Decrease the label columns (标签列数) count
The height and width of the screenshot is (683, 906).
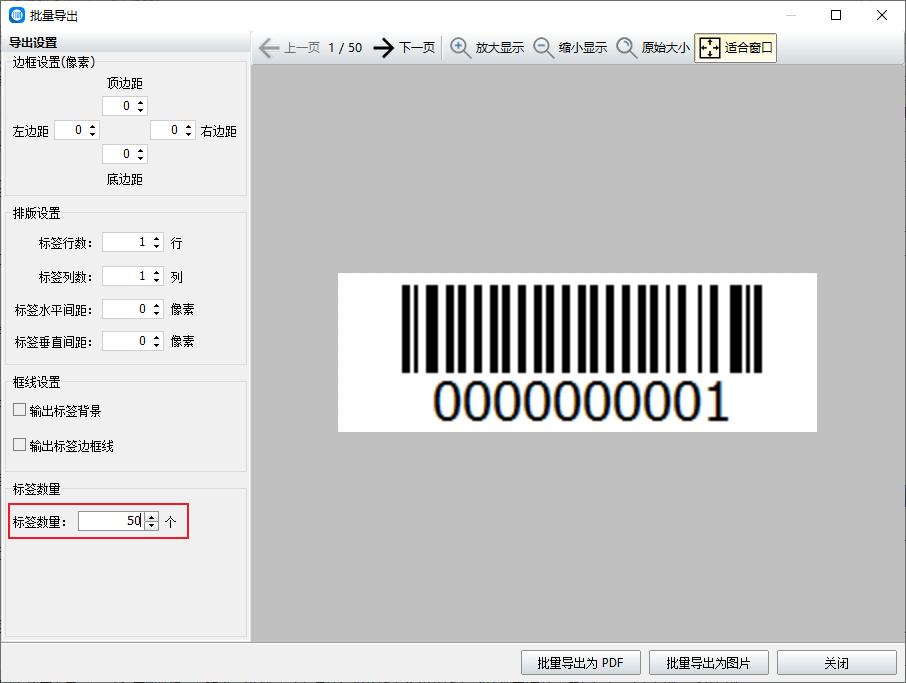(x=157, y=280)
